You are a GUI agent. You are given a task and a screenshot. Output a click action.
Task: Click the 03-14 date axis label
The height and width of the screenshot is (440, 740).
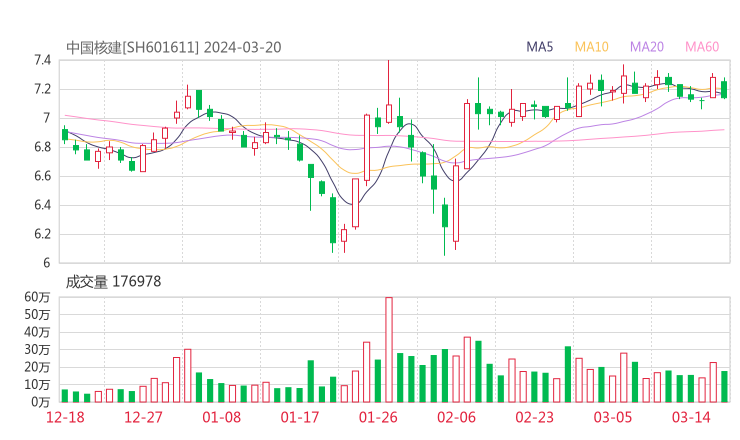(691, 417)
